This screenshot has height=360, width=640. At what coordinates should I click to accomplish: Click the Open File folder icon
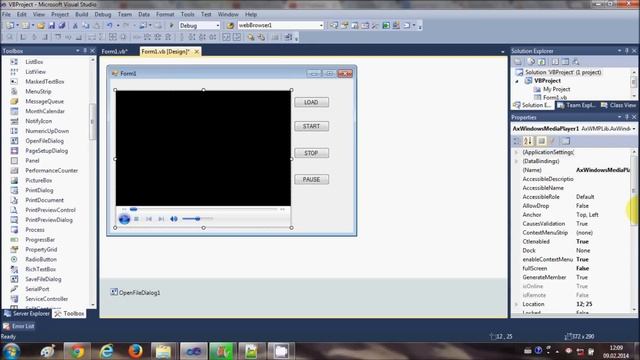tap(41, 25)
